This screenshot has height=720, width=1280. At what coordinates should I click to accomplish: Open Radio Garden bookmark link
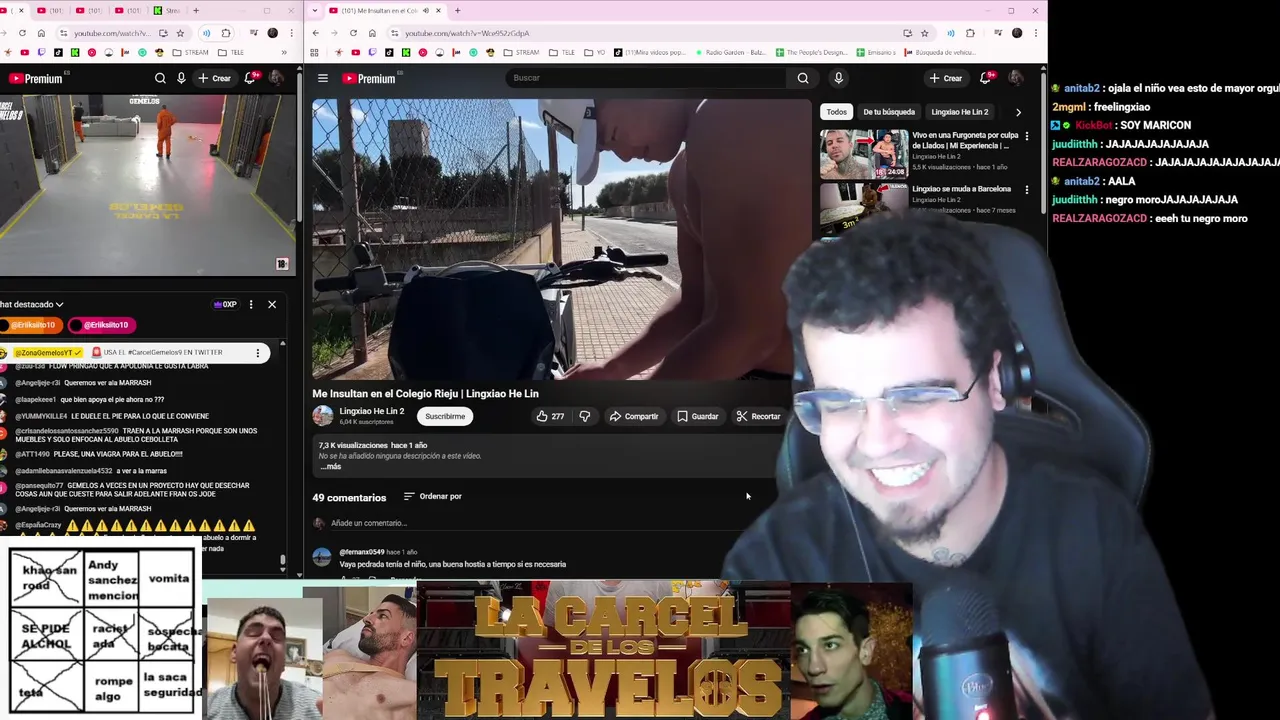click(730, 52)
